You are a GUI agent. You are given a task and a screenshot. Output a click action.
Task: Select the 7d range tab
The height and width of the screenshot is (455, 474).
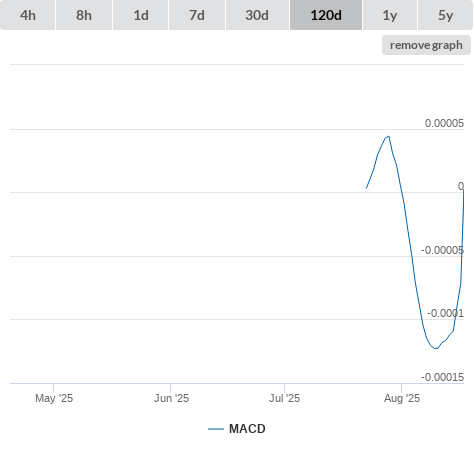pos(197,15)
